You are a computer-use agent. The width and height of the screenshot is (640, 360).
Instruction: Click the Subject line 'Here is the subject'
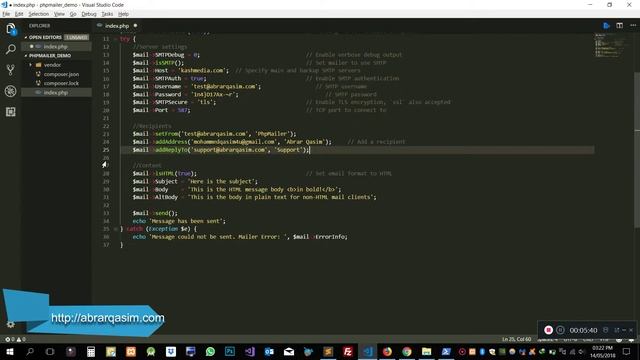click(195, 181)
